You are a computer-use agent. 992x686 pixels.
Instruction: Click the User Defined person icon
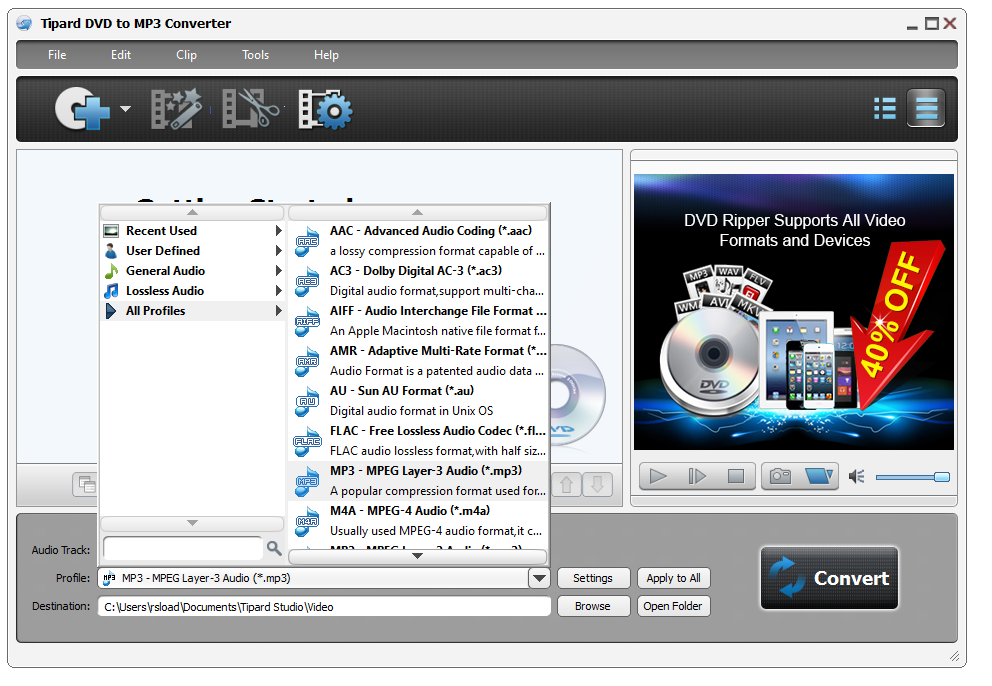coord(111,251)
